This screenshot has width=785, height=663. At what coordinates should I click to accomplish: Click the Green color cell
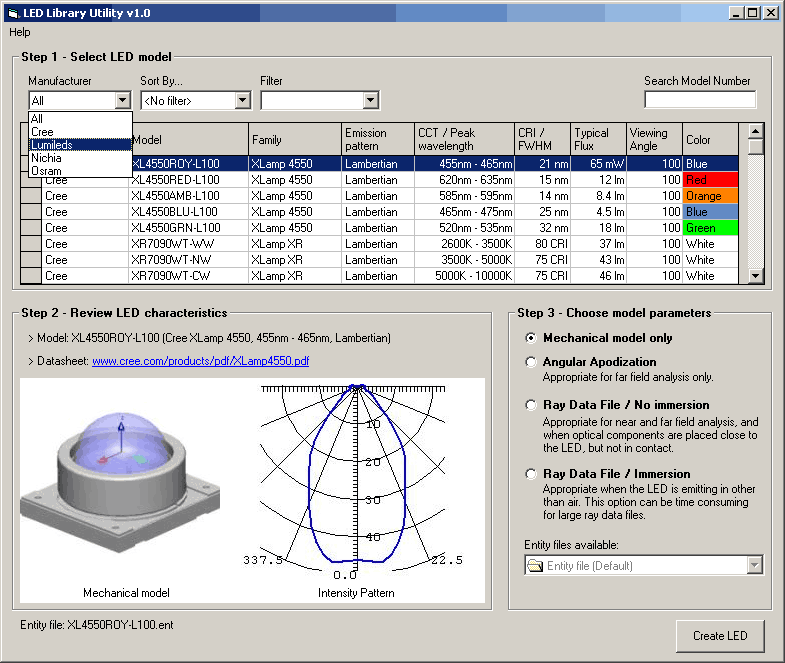coord(710,228)
